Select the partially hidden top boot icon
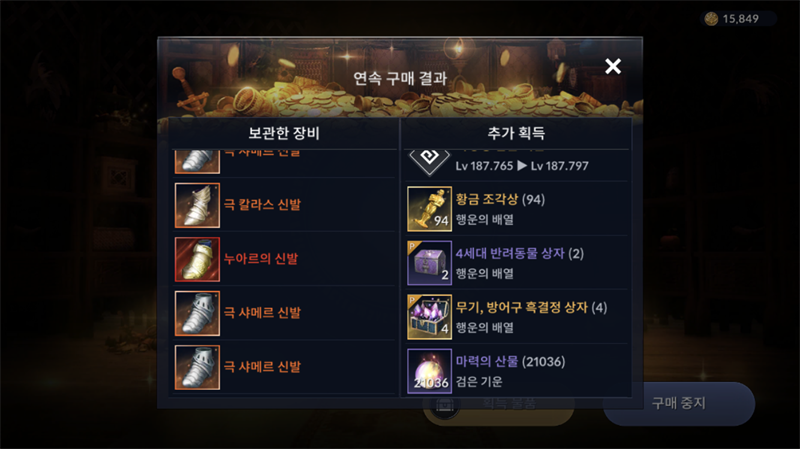The height and width of the screenshot is (449, 800). (197, 162)
